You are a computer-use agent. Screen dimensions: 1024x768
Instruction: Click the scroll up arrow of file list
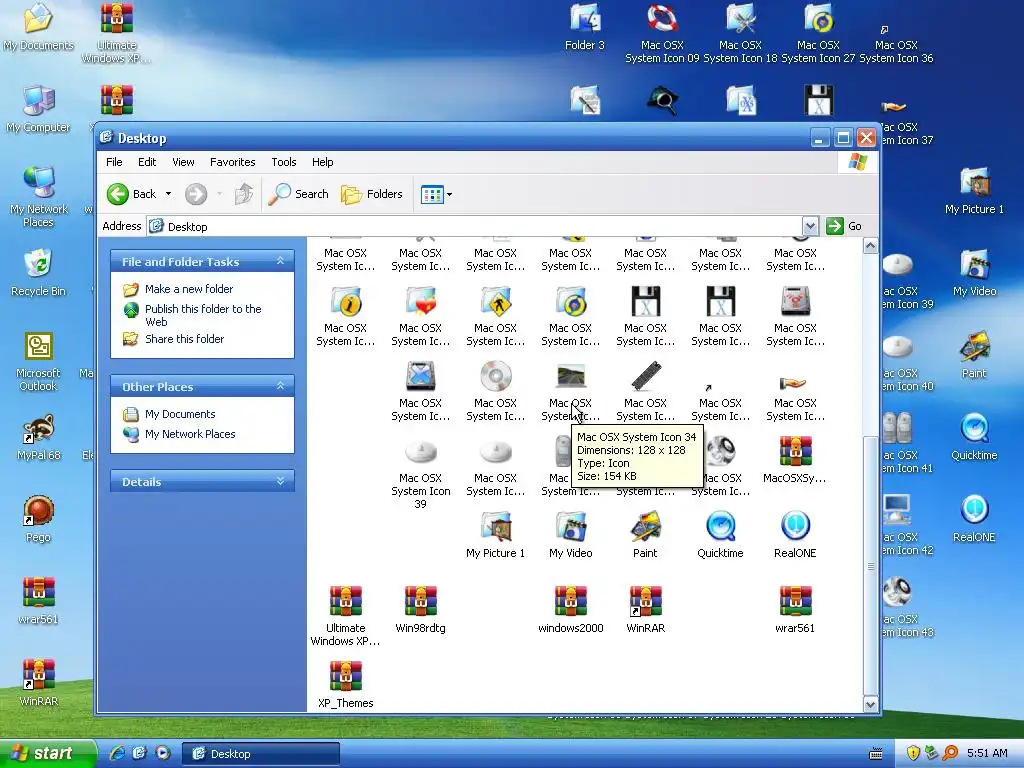pyautogui.click(x=871, y=246)
